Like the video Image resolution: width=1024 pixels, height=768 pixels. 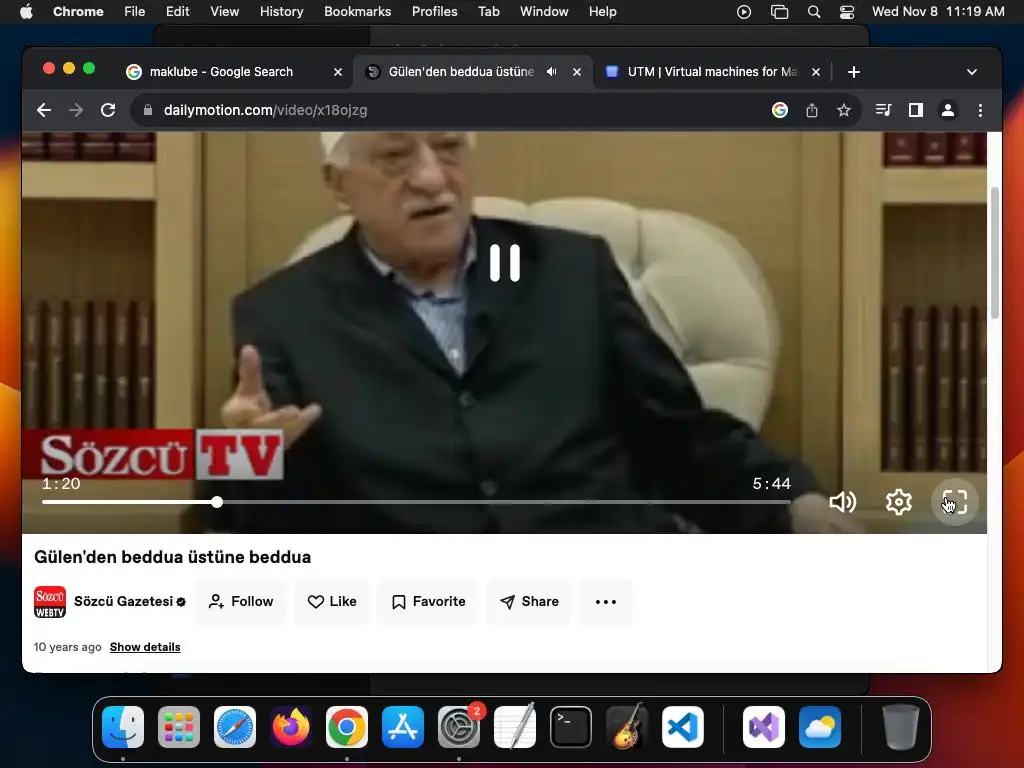[x=332, y=601]
